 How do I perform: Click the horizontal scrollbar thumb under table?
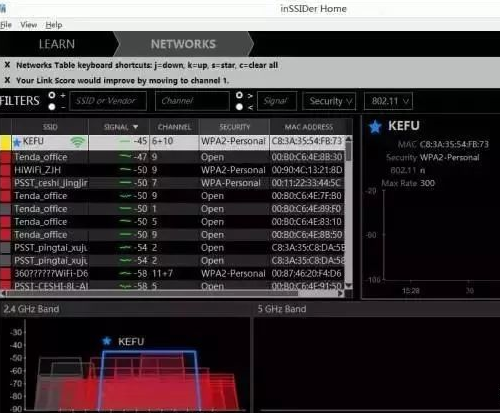(152, 294)
